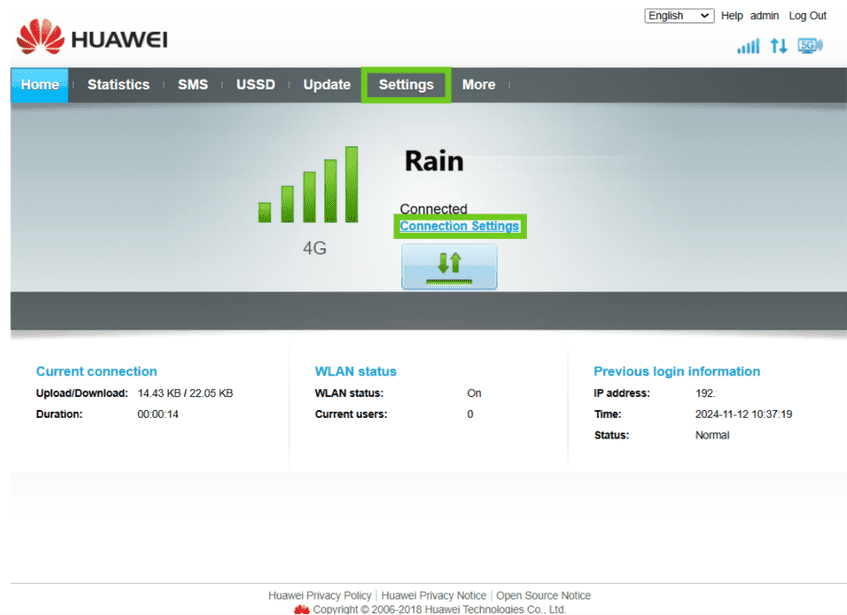Open the USSD tab
The height and width of the screenshot is (615, 847).
pyautogui.click(x=255, y=85)
